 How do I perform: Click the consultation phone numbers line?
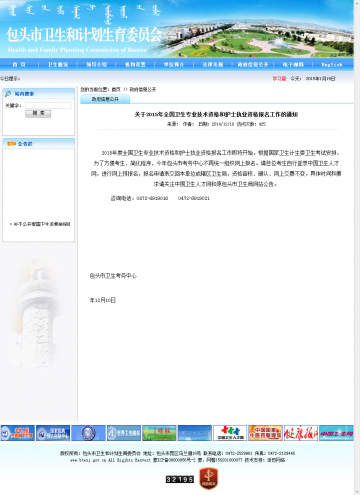[x=160, y=198]
